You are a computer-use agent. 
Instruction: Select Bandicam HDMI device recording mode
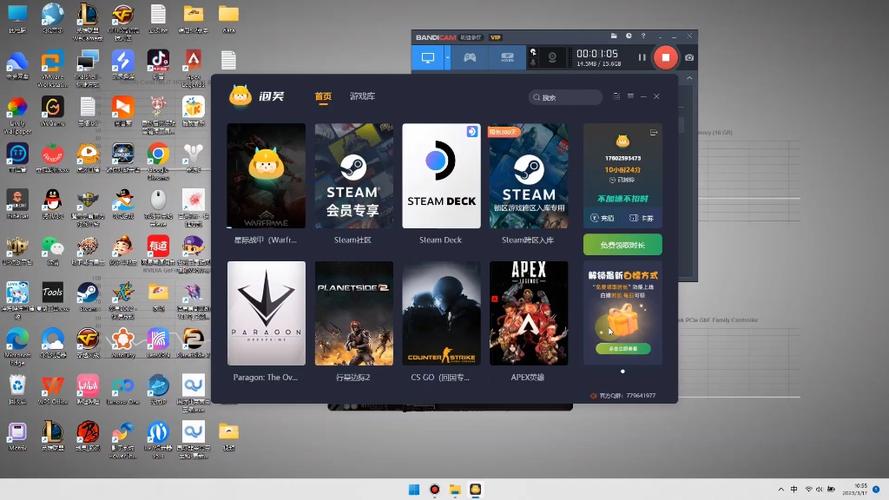point(507,58)
